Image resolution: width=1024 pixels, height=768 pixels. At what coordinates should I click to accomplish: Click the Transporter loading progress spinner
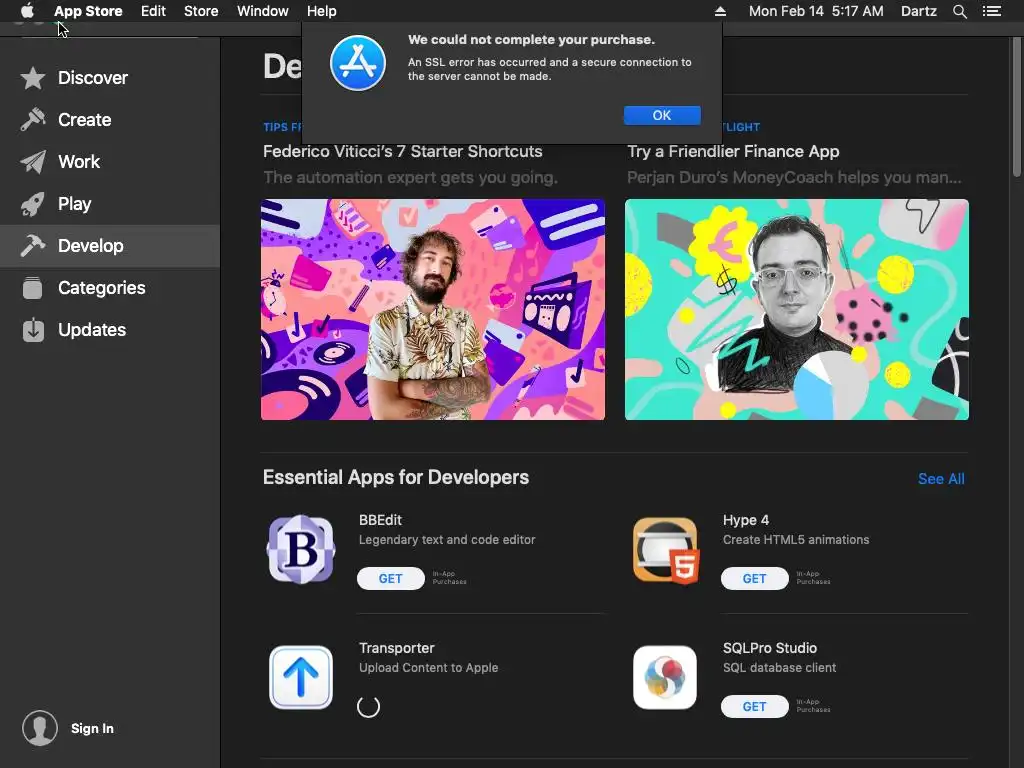(x=368, y=706)
